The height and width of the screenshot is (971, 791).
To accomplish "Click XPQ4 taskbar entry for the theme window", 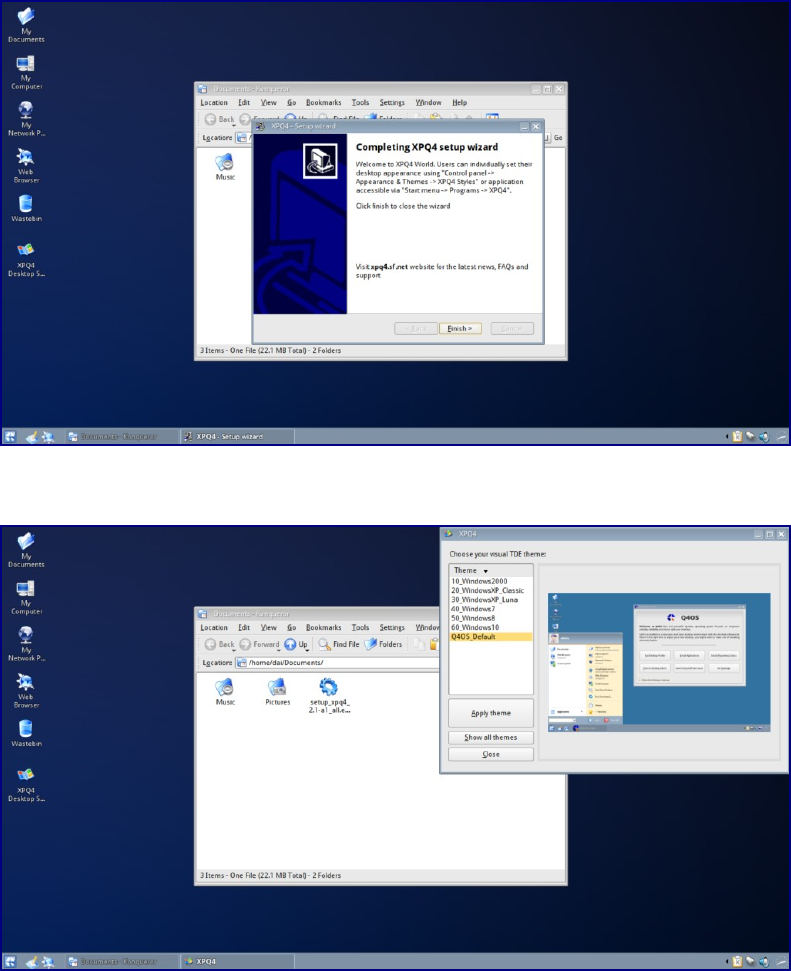I will (237, 962).
